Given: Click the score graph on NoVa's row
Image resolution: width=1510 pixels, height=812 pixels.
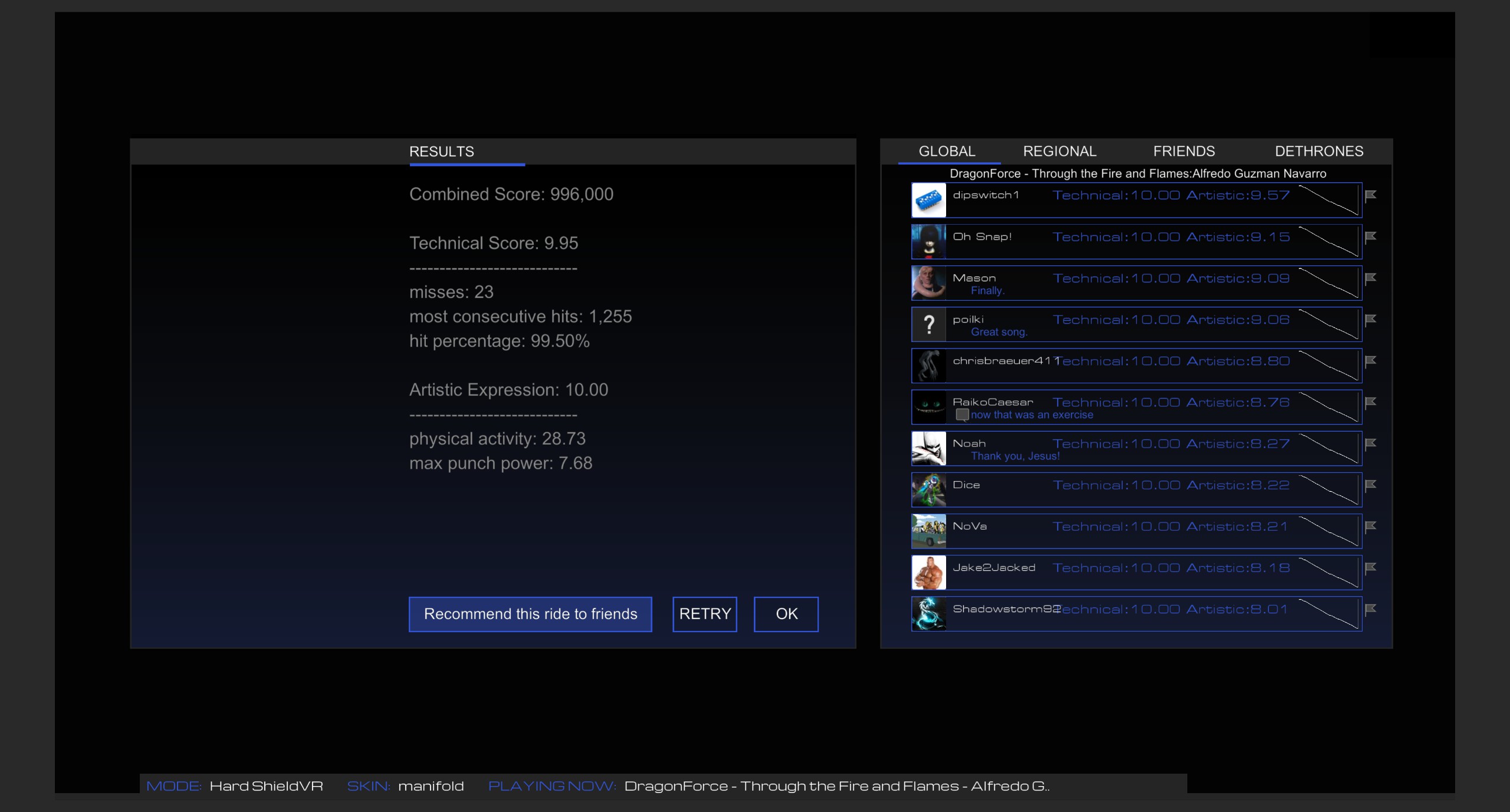Looking at the screenshot, I should click(1328, 531).
